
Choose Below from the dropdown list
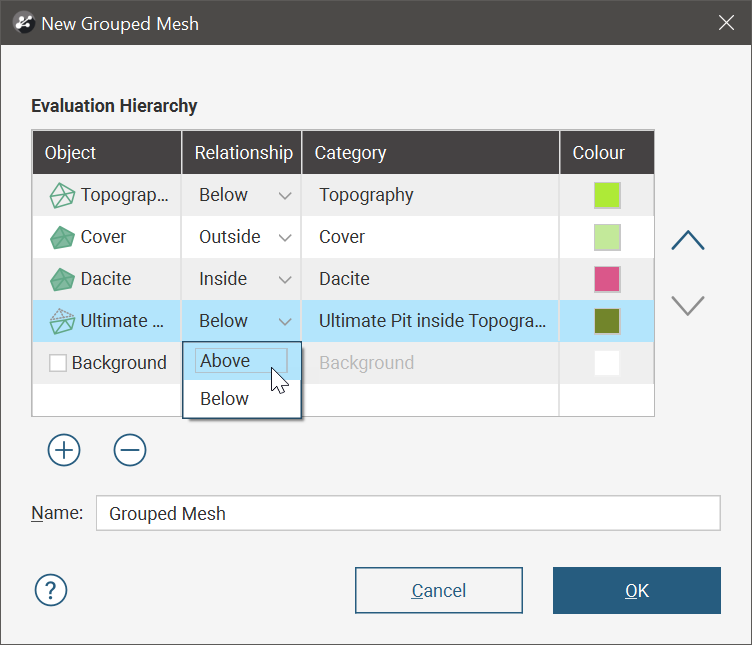click(x=225, y=399)
